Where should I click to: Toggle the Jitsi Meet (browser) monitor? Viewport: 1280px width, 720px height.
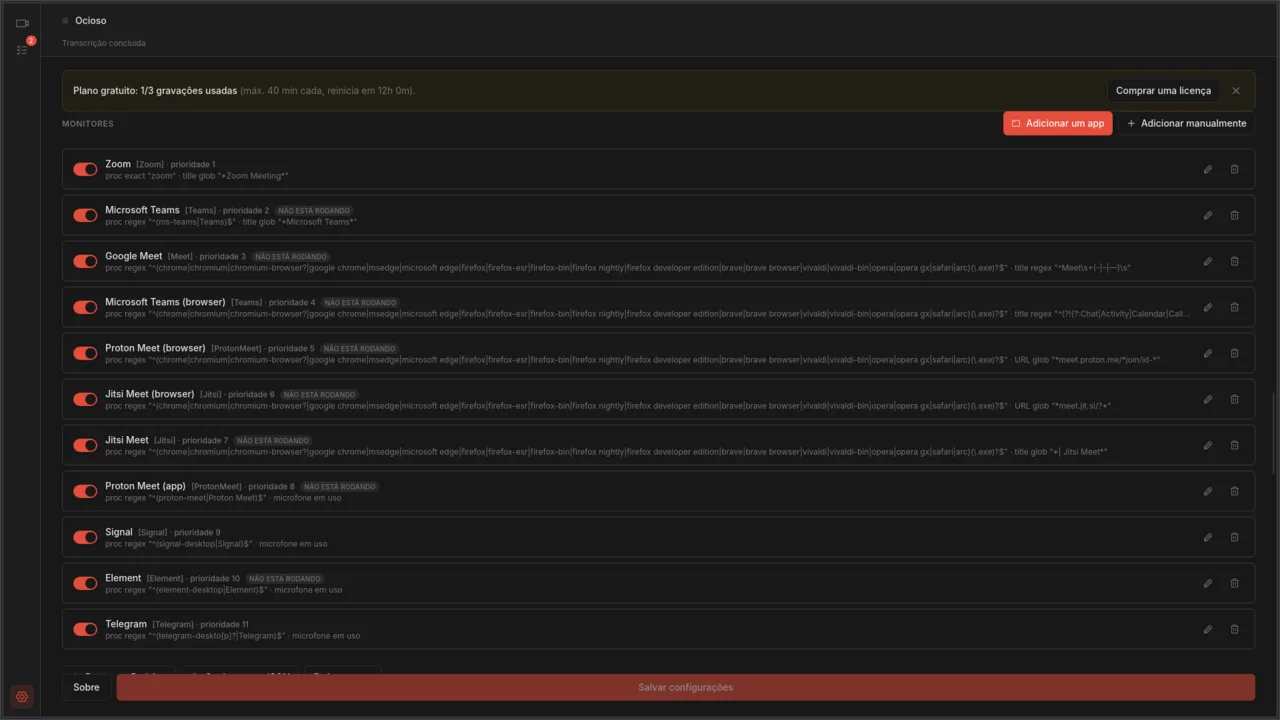(x=85, y=399)
